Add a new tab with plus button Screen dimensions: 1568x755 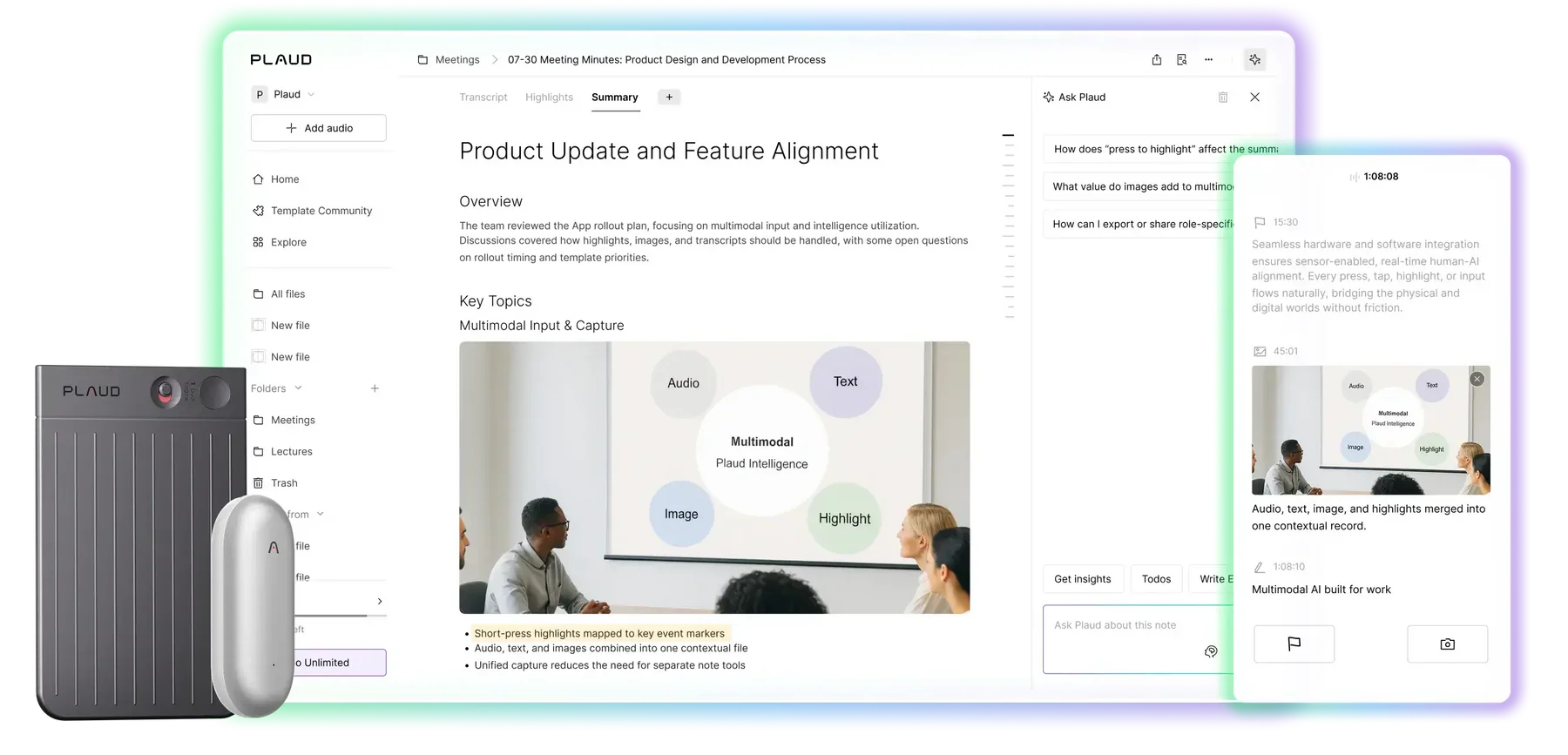[669, 98]
